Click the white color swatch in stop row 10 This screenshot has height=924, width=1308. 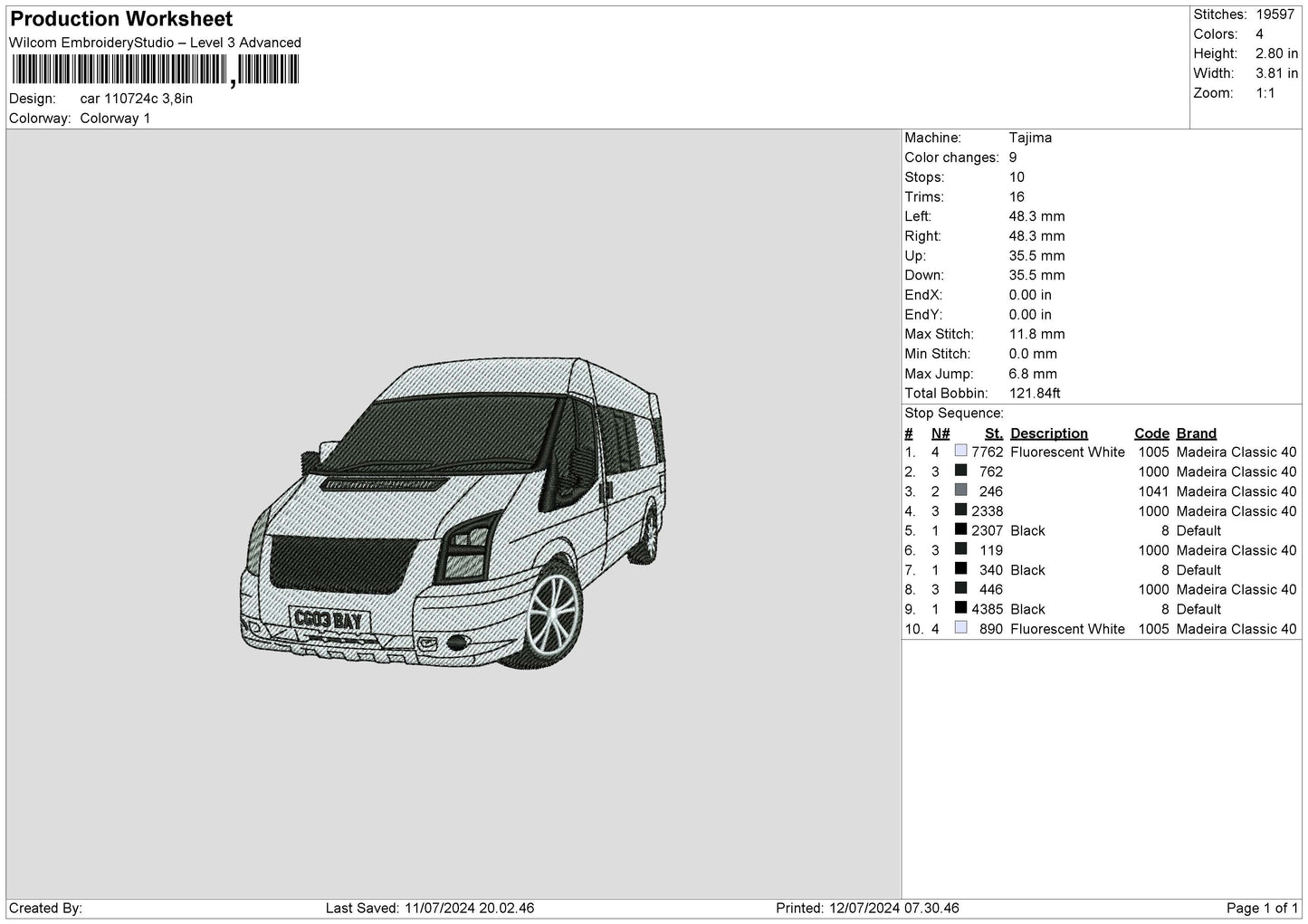[x=961, y=628]
